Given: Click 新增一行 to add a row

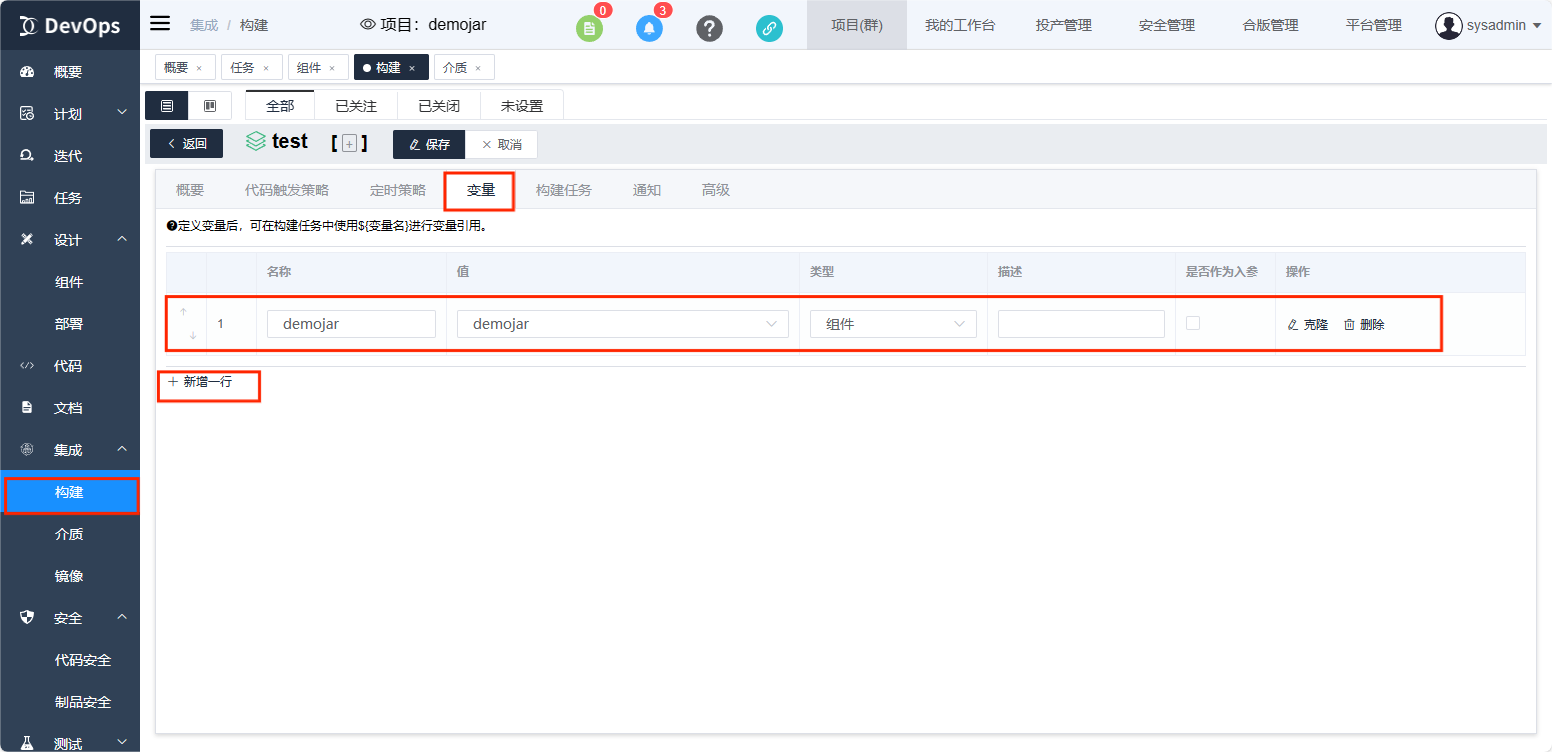Looking at the screenshot, I should [200, 382].
